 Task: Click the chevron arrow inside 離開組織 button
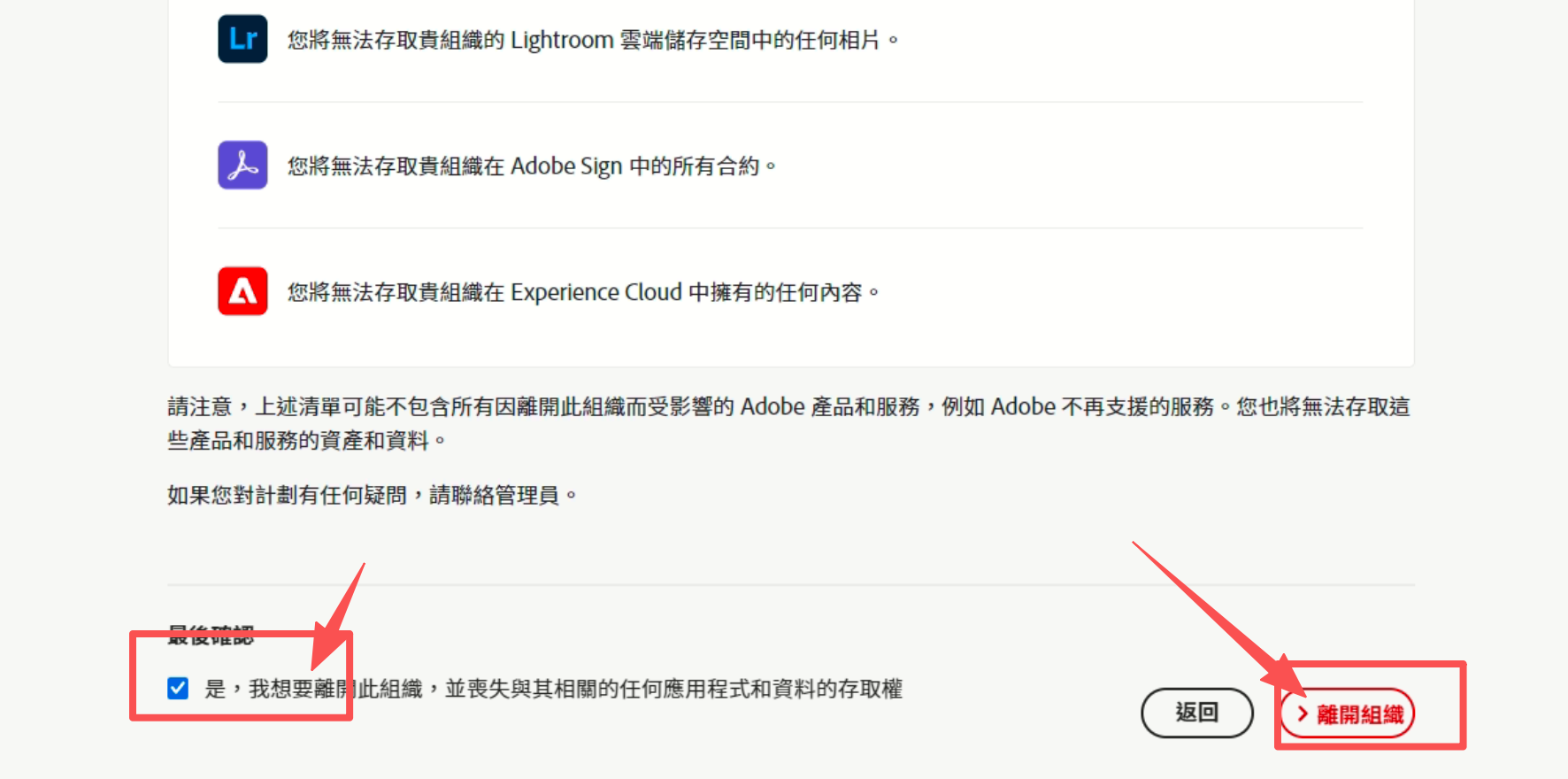[1302, 713]
